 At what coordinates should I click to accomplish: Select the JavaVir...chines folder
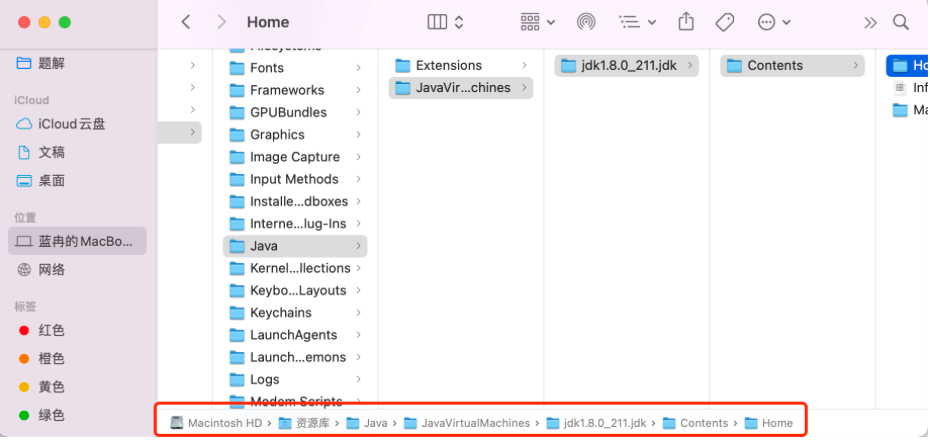coord(461,88)
